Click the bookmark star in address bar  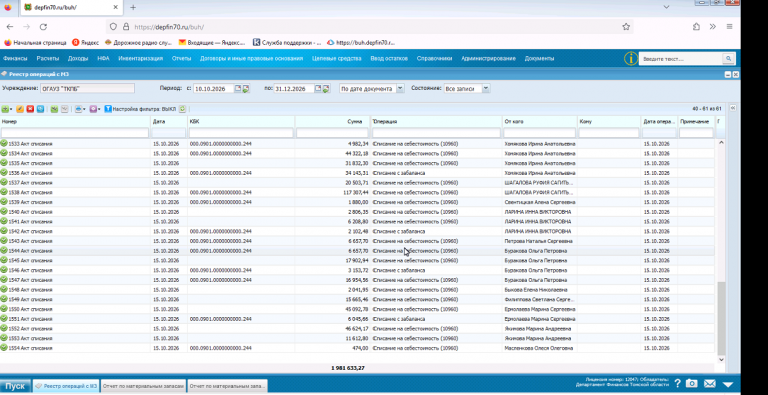point(626,27)
